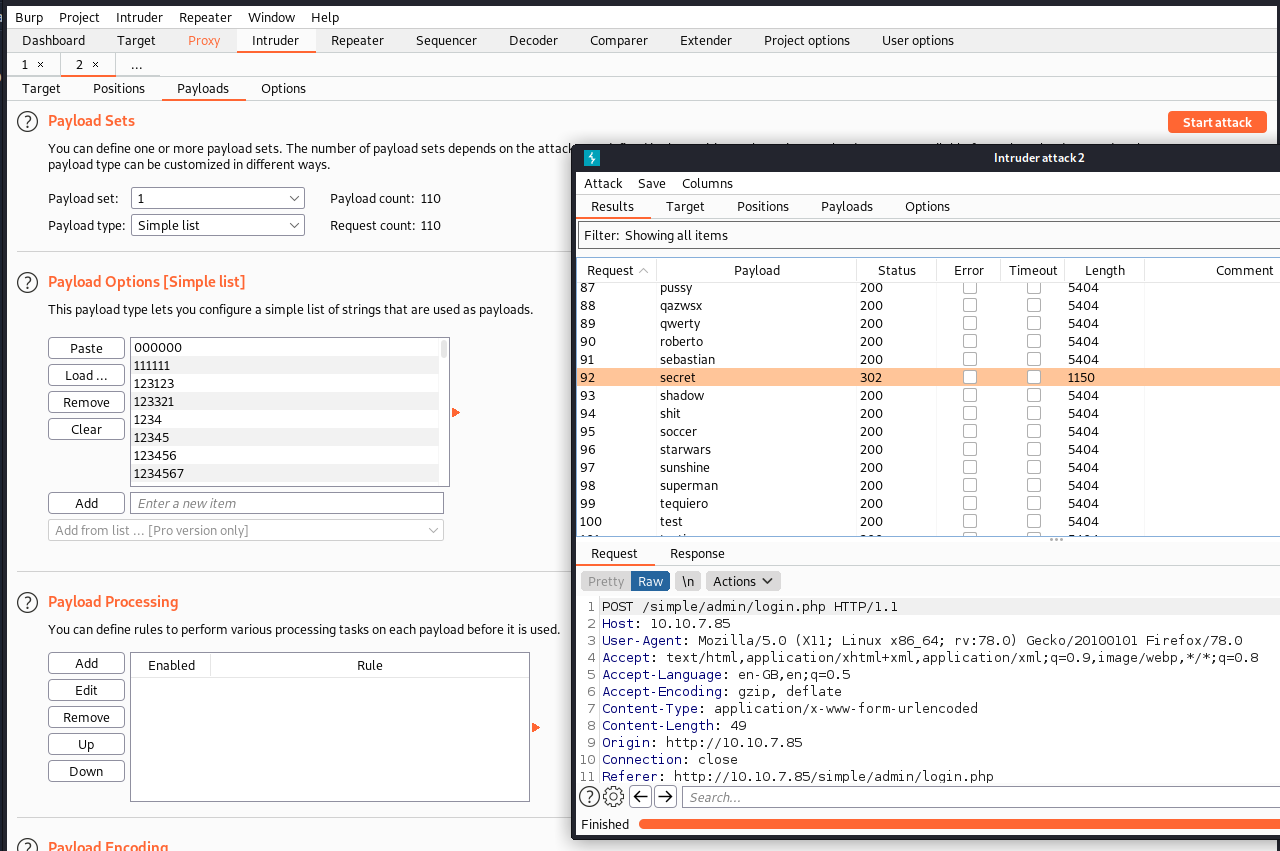Select payload 123456 in the list

pyautogui.click(x=285, y=455)
